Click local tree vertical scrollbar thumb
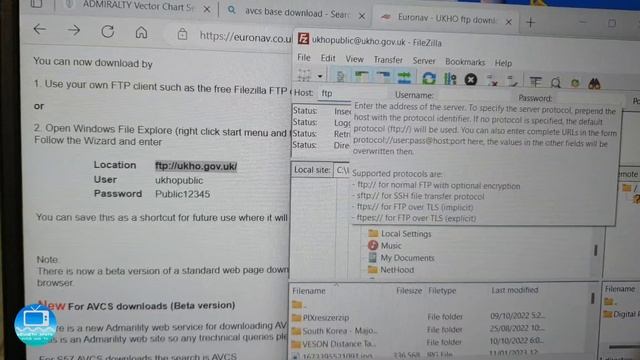 pos(596,250)
